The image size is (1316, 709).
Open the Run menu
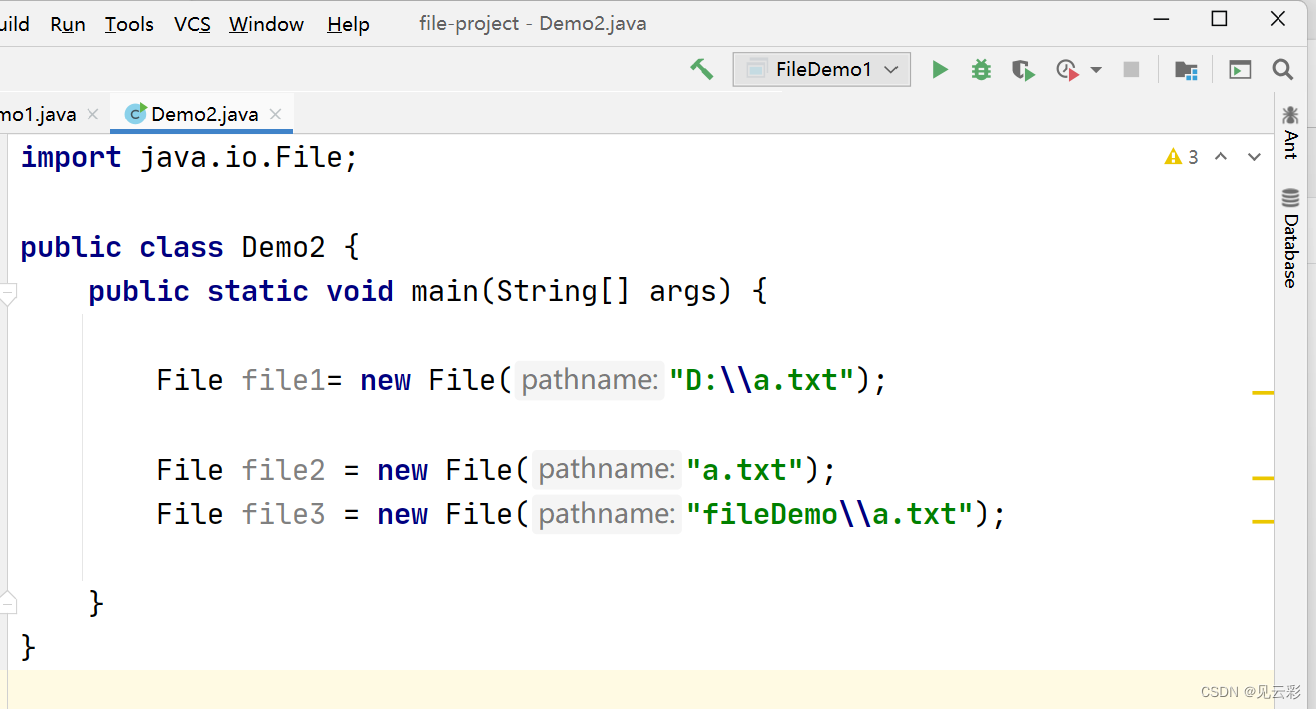68,24
